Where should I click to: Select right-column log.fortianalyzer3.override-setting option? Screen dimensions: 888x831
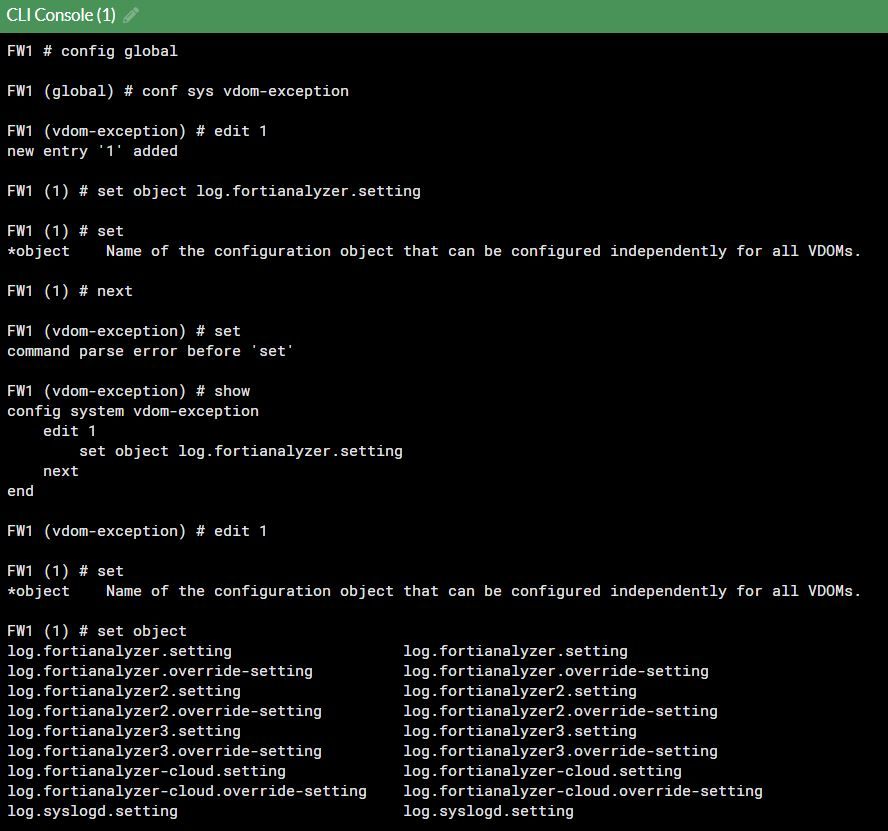(x=560, y=751)
